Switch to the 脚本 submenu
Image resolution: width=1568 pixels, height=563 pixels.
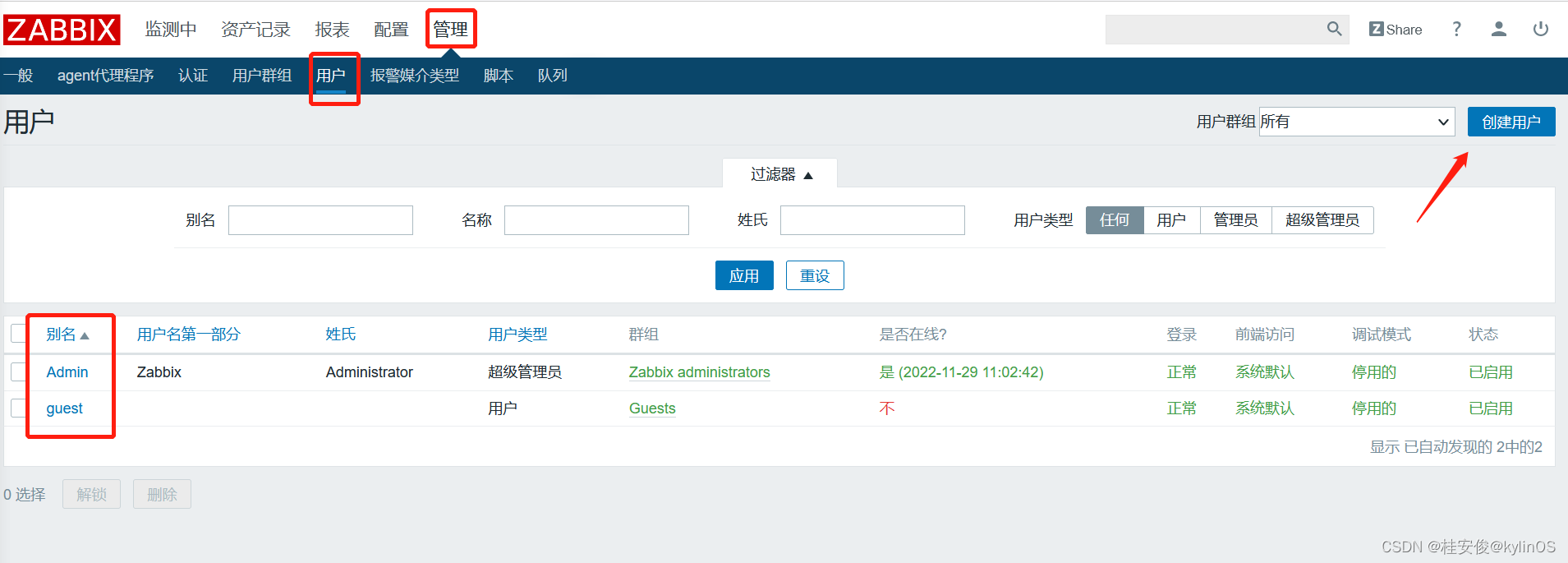pyautogui.click(x=499, y=76)
